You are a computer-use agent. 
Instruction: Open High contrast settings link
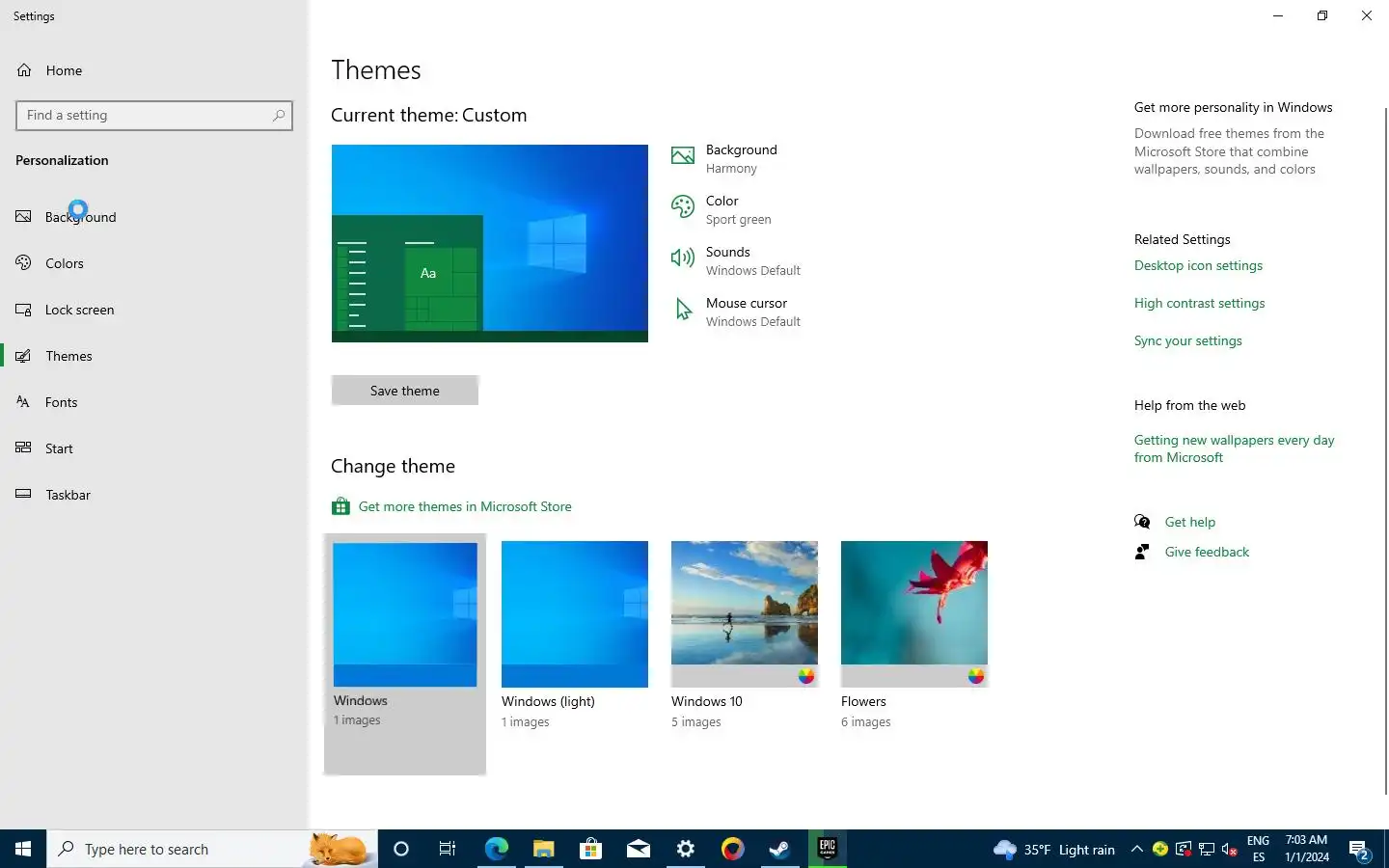click(1199, 303)
